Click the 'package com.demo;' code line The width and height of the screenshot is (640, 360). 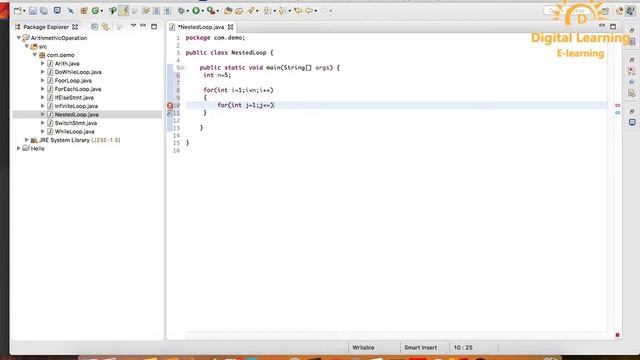[216, 38]
